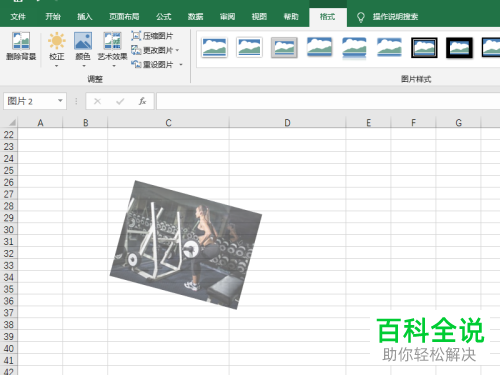Image resolution: width=500 pixels, height=375 pixels.
Task: Apply the fourth picture style with drop shadow
Action: (319, 48)
